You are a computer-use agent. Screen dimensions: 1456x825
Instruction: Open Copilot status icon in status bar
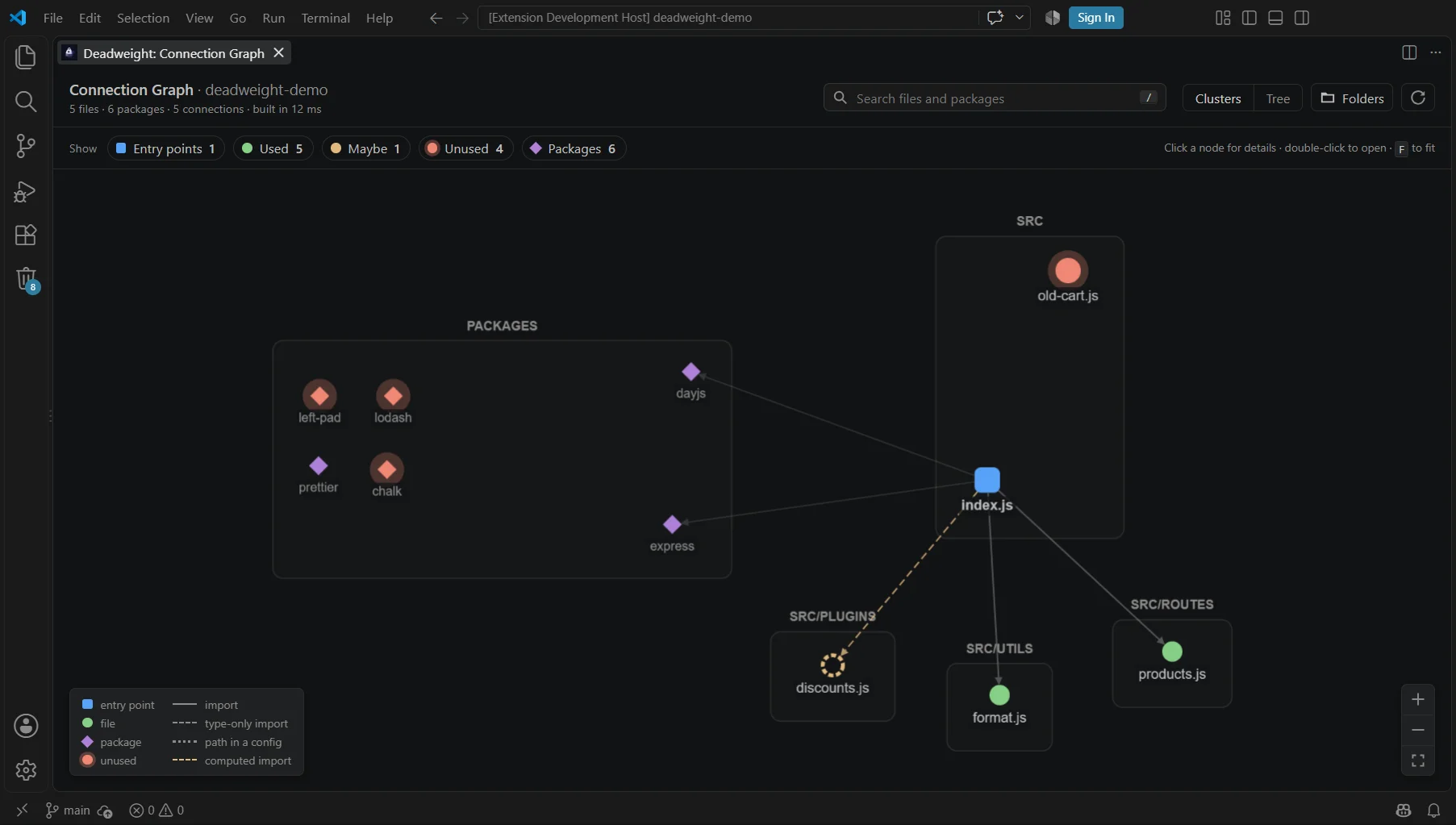[x=1404, y=810]
